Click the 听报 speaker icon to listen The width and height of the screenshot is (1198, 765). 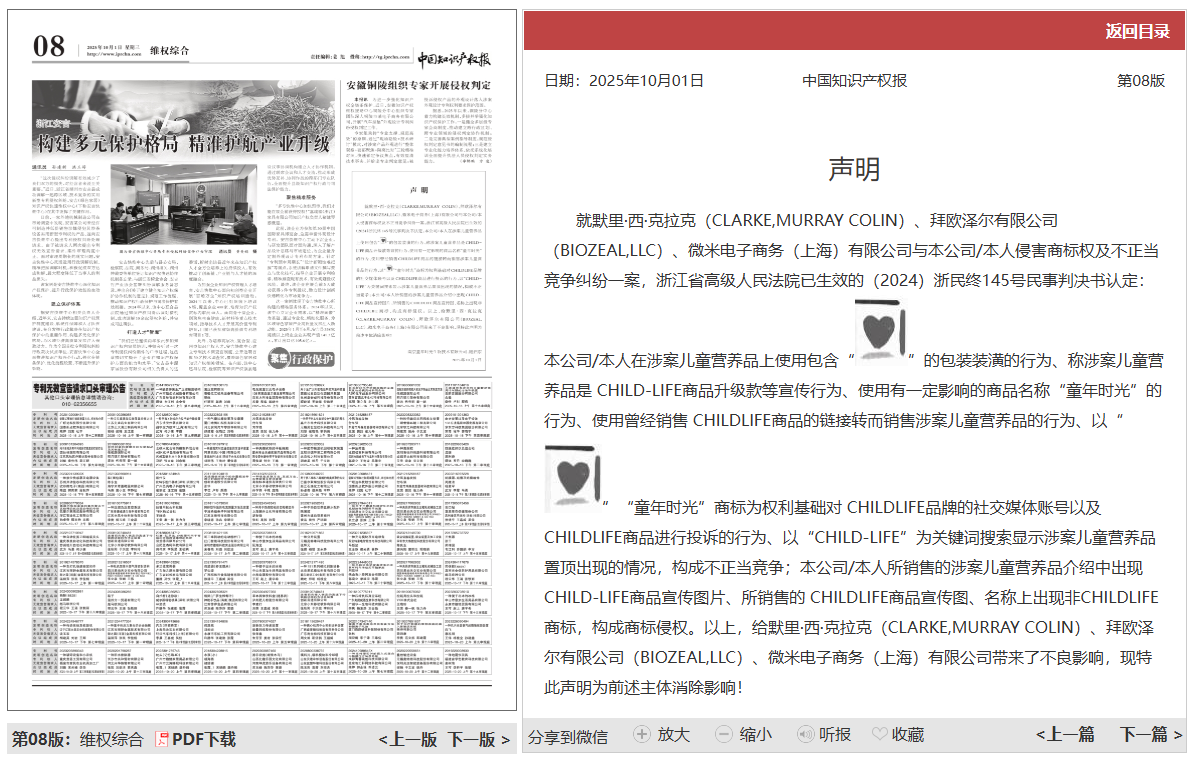[805, 733]
